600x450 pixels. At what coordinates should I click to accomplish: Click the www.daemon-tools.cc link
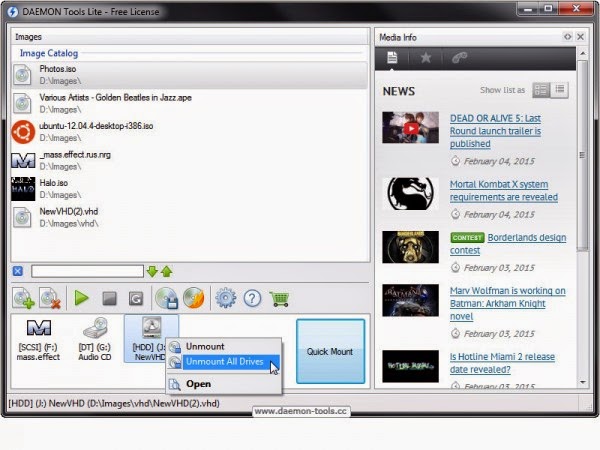click(x=301, y=411)
